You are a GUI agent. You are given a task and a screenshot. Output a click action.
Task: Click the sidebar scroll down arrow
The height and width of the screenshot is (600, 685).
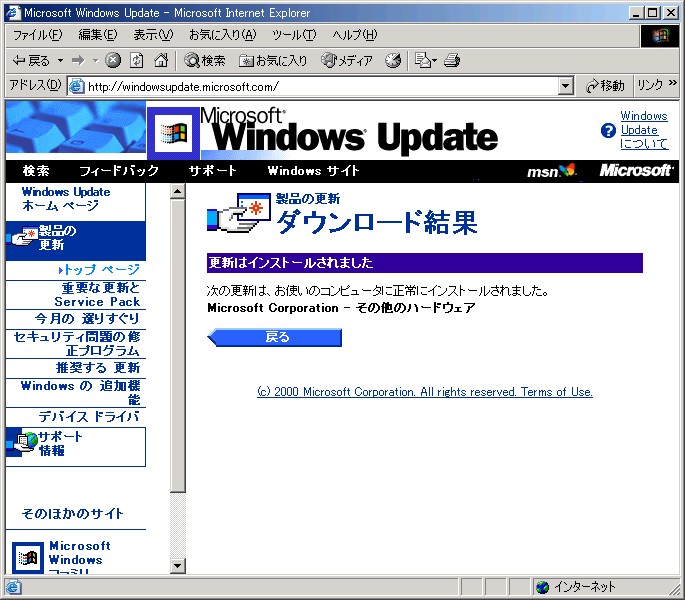click(177, 566)
